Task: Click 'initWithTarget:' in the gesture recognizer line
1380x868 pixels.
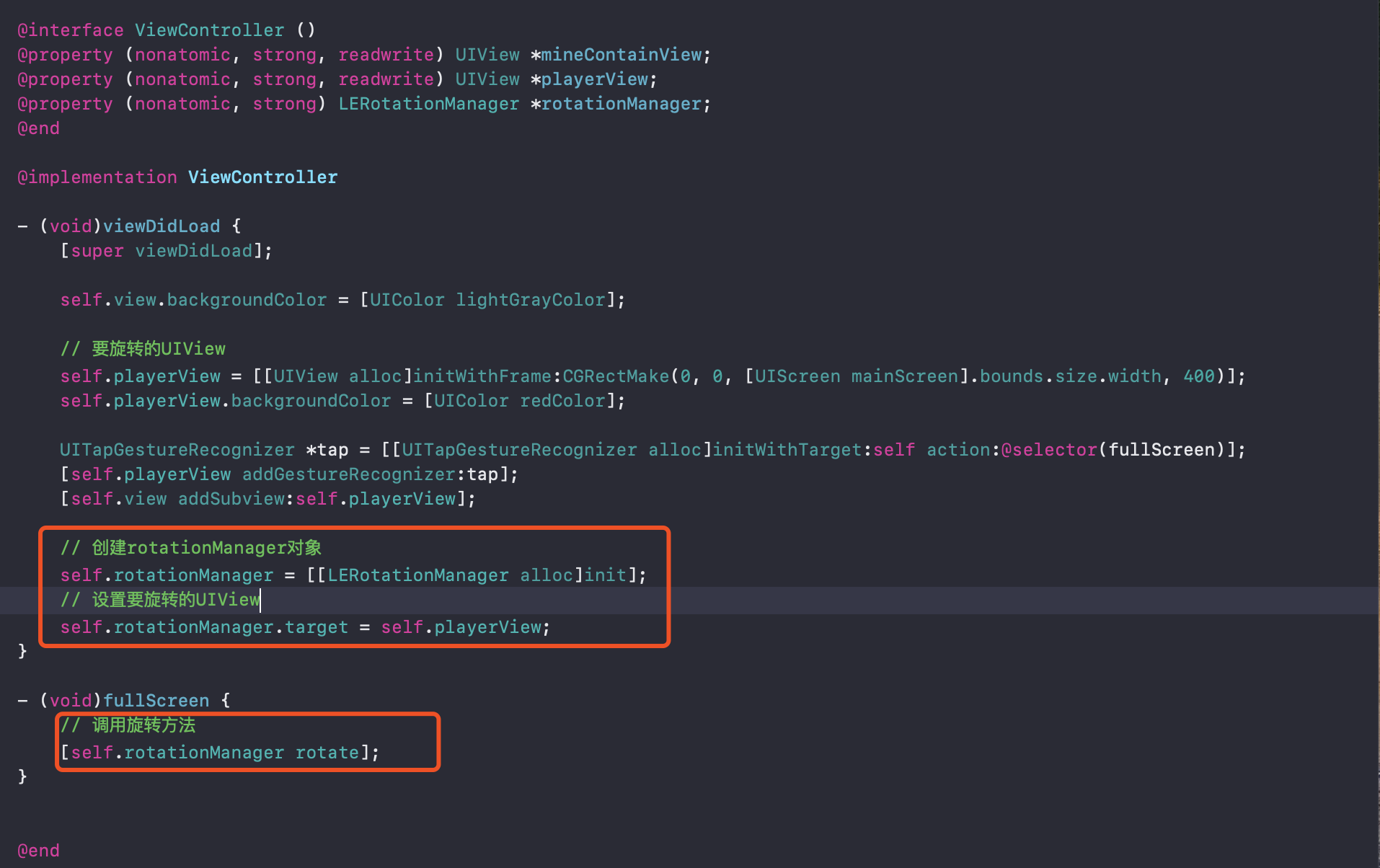Action: (792, 450)
